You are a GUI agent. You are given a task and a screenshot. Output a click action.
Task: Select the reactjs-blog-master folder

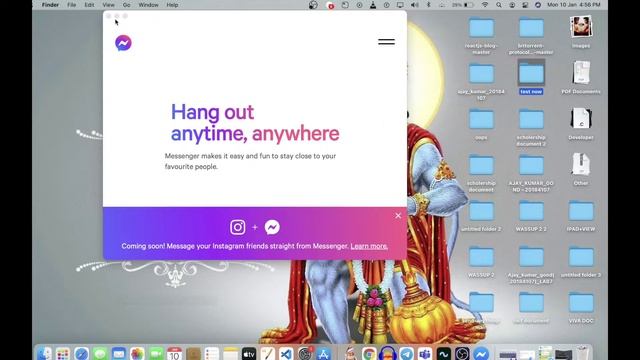tap(481, 35)
